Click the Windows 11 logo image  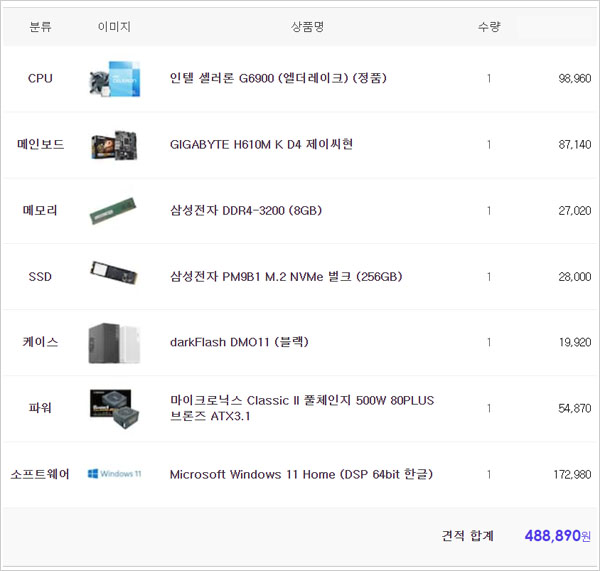click(114, 474)
